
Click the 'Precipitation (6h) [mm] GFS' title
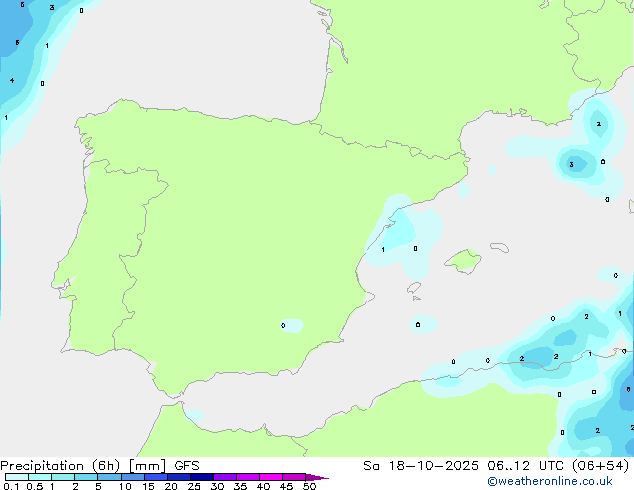tap(100, 466)
